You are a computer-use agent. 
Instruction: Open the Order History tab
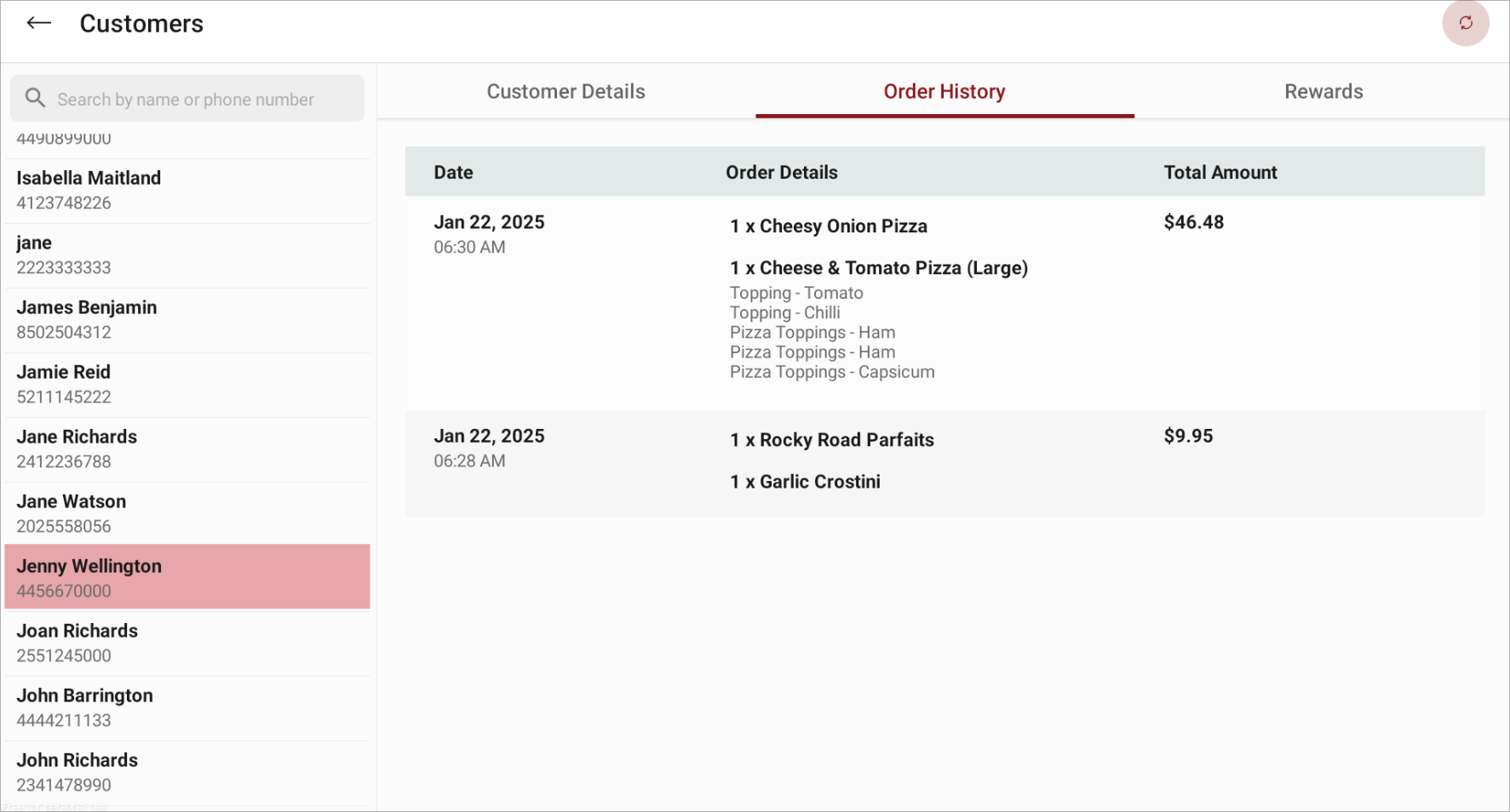[944, 91]
